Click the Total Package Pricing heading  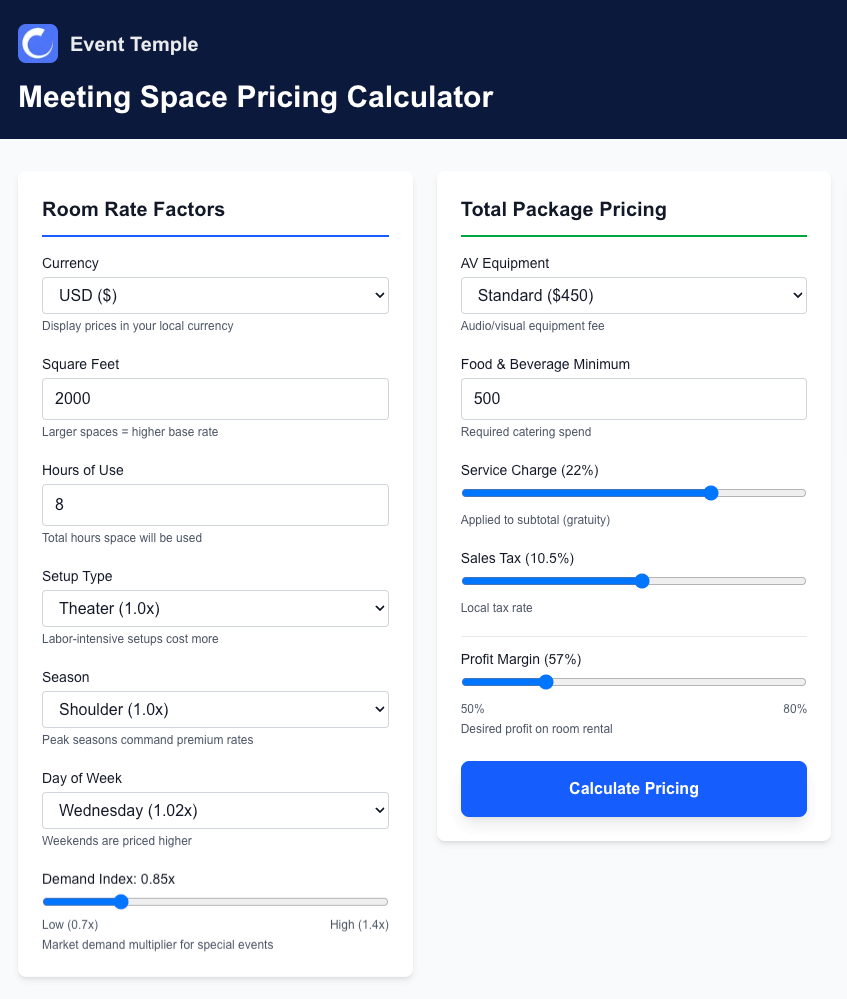(x=564, y=210)
